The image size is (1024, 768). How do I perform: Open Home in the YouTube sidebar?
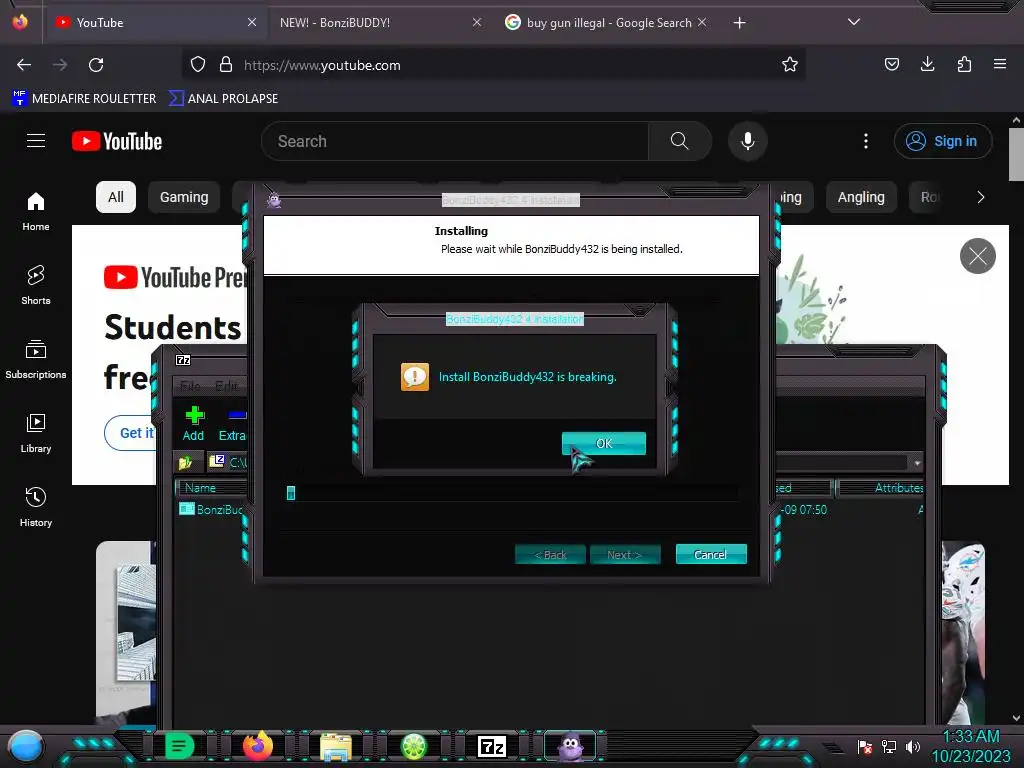[36, 212]
